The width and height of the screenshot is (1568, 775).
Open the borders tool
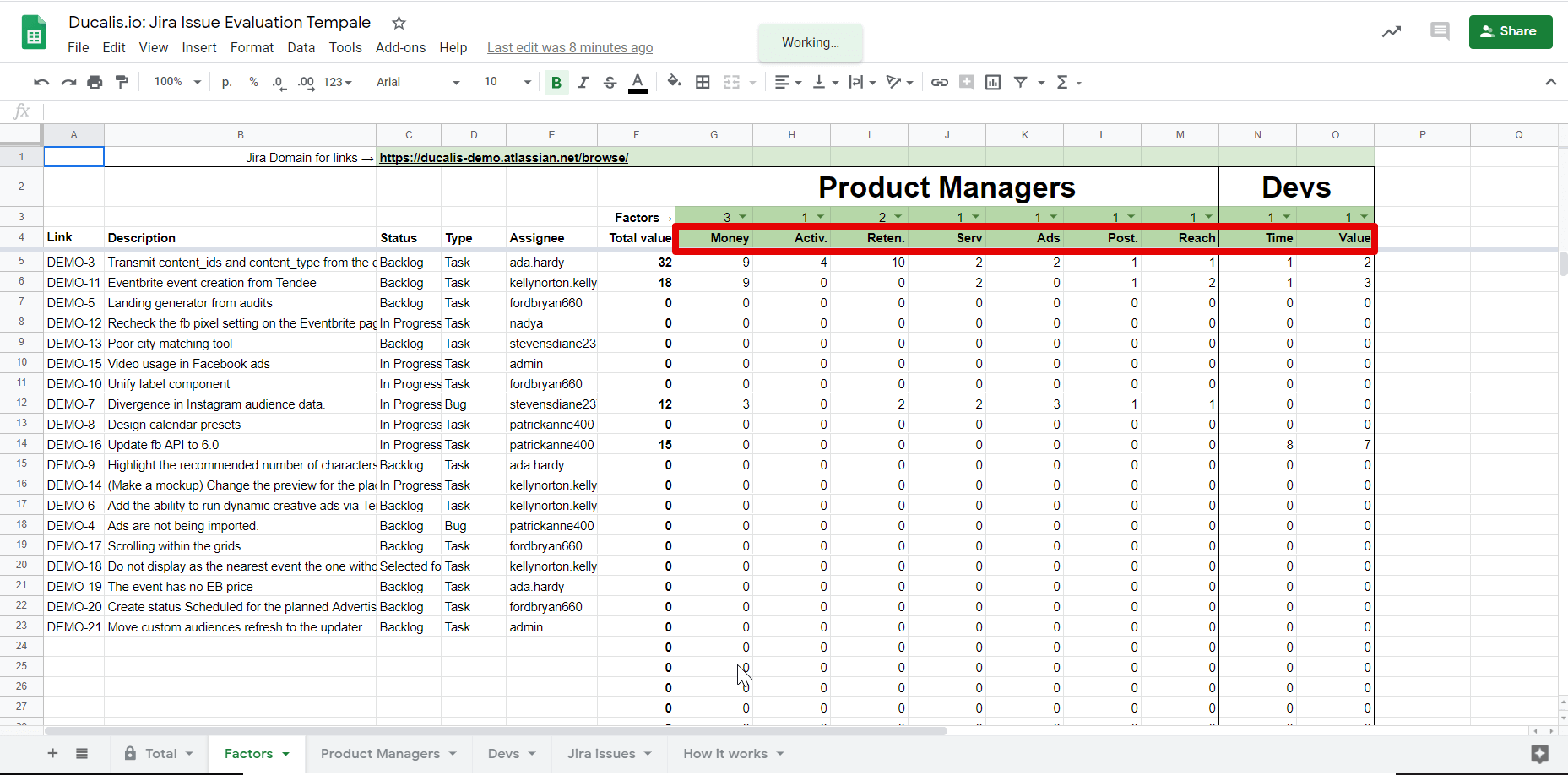(x=703, y=82)
